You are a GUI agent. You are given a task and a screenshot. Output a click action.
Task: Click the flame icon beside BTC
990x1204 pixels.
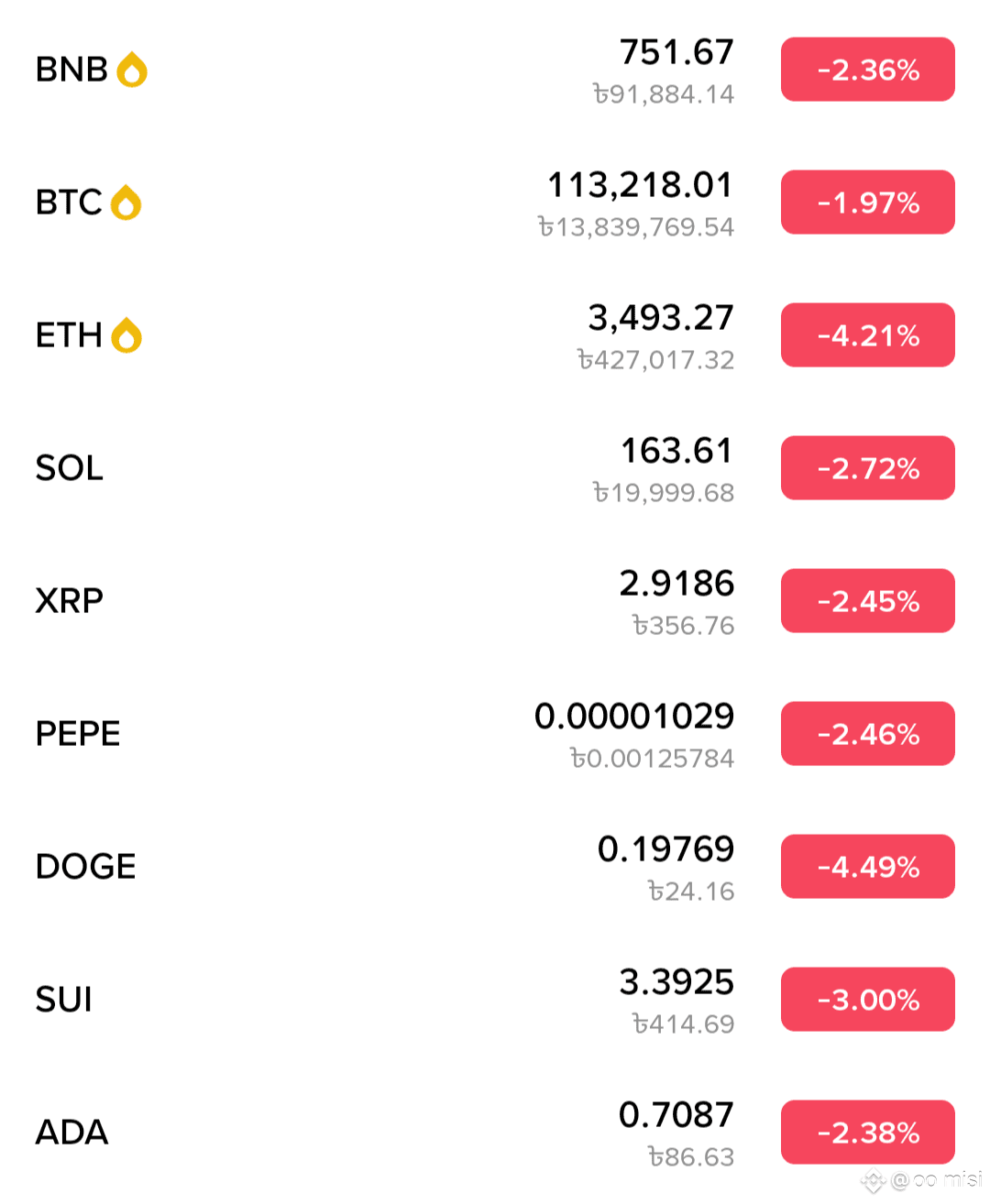[126, 202]
